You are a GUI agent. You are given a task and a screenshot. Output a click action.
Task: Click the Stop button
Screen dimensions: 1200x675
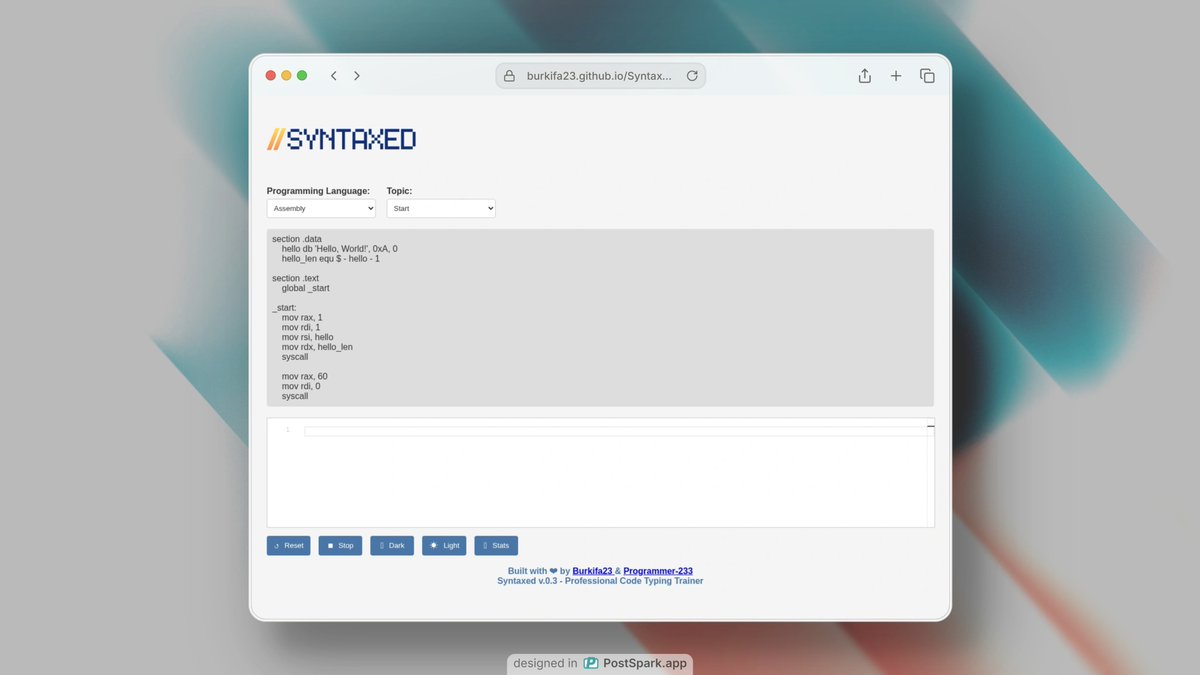pos(340,546)
